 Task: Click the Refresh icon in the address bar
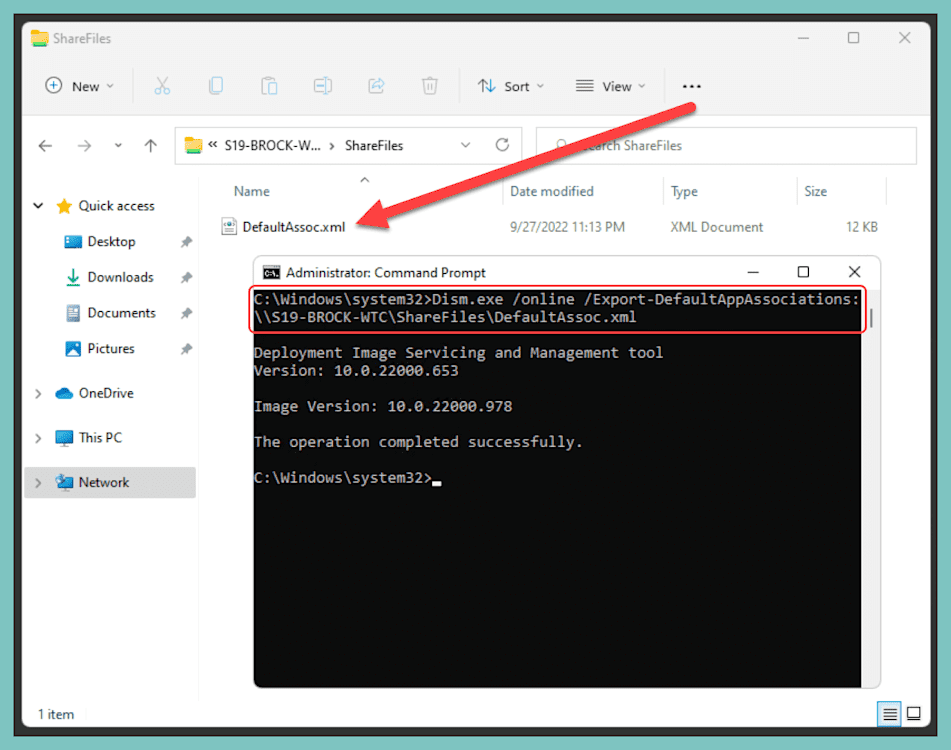pos(503,145)
